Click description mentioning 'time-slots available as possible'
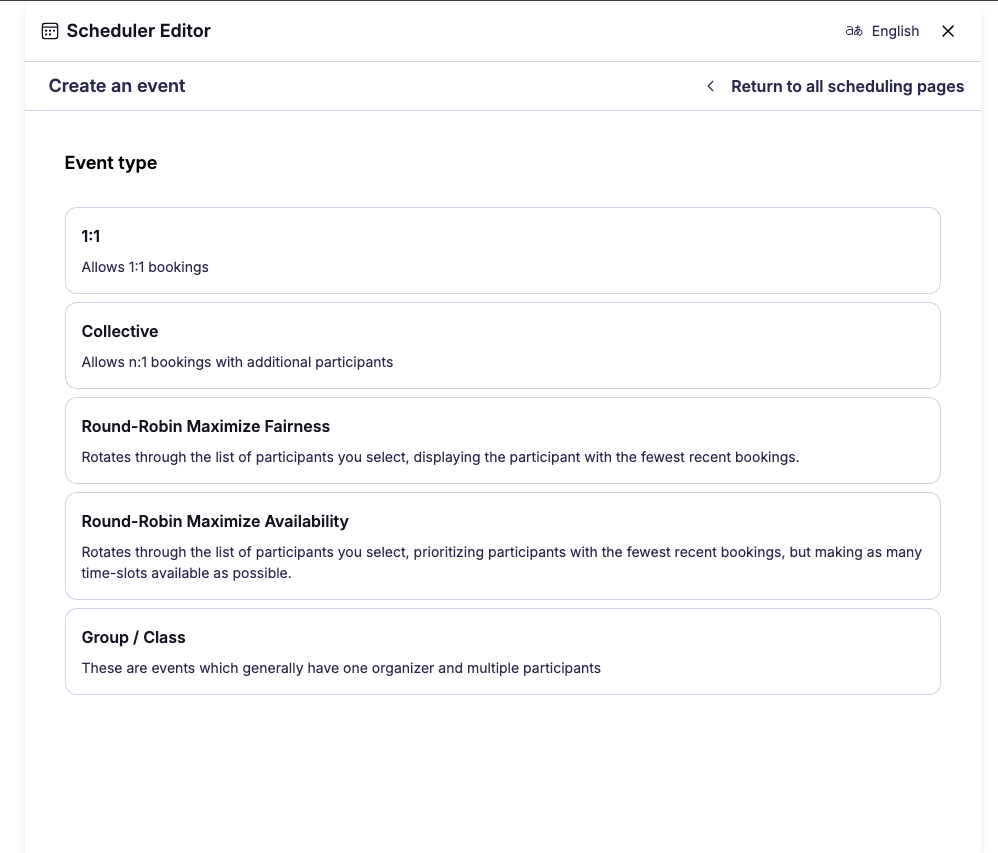The image size is (998, 853). pyautogui.click(x=502, y=563)
